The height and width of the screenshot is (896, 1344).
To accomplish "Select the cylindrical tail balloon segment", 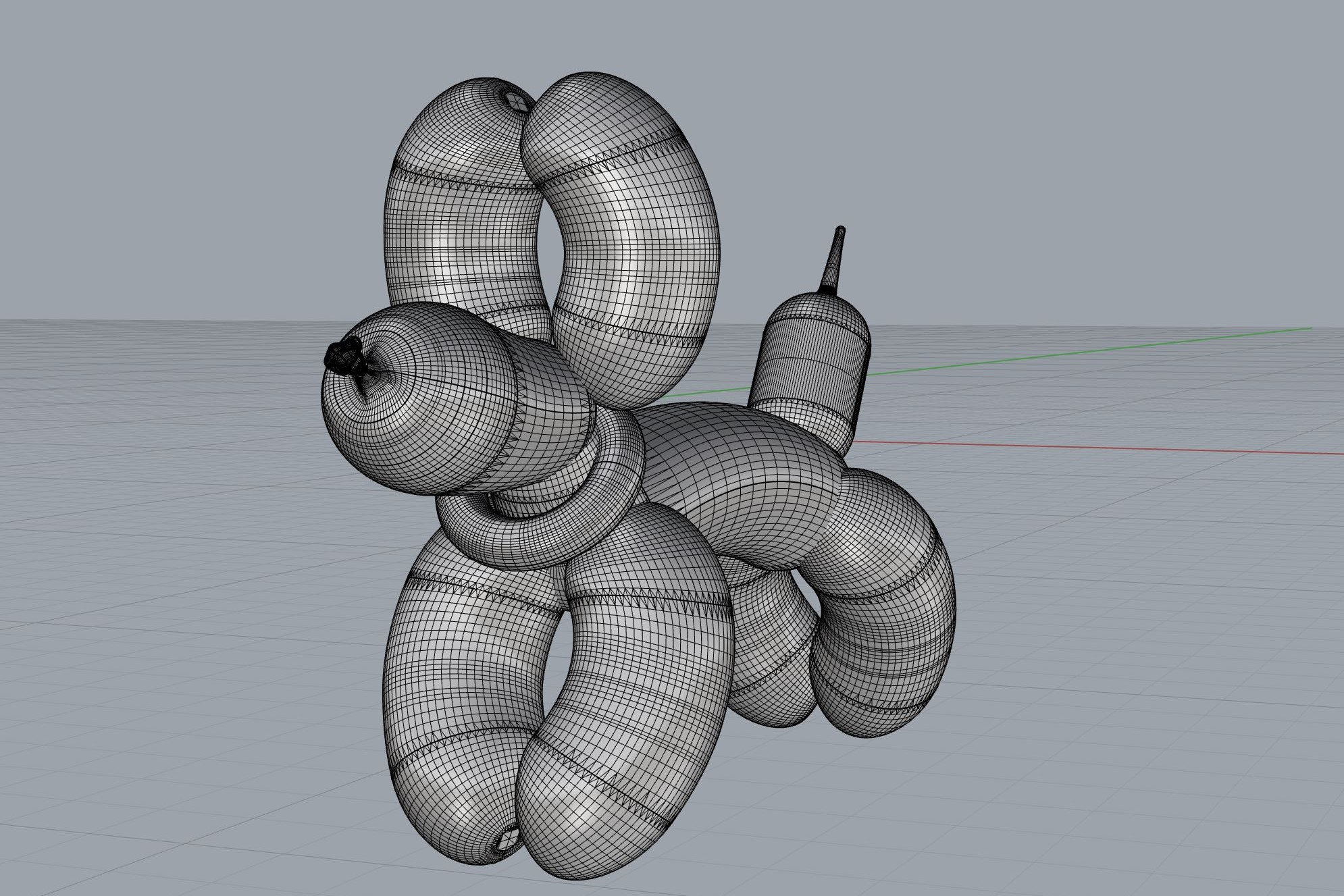I will pos(812,354).
